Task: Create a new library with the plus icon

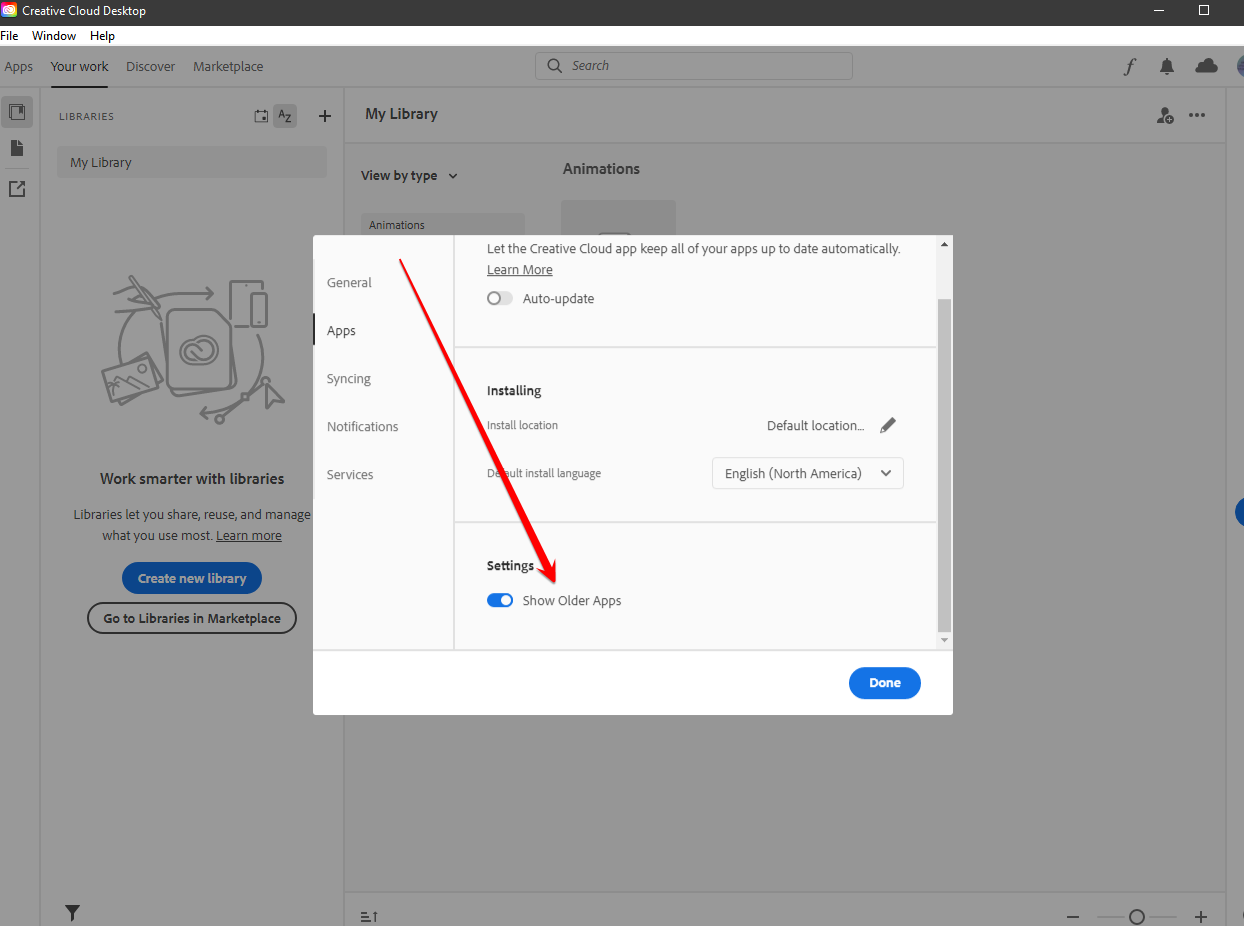Action: (x=324, y=116)
